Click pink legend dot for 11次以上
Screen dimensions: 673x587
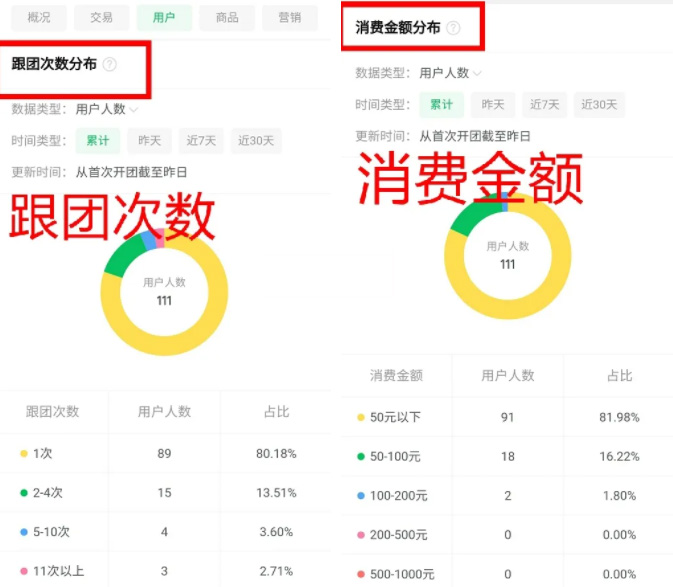coord(24,571)
